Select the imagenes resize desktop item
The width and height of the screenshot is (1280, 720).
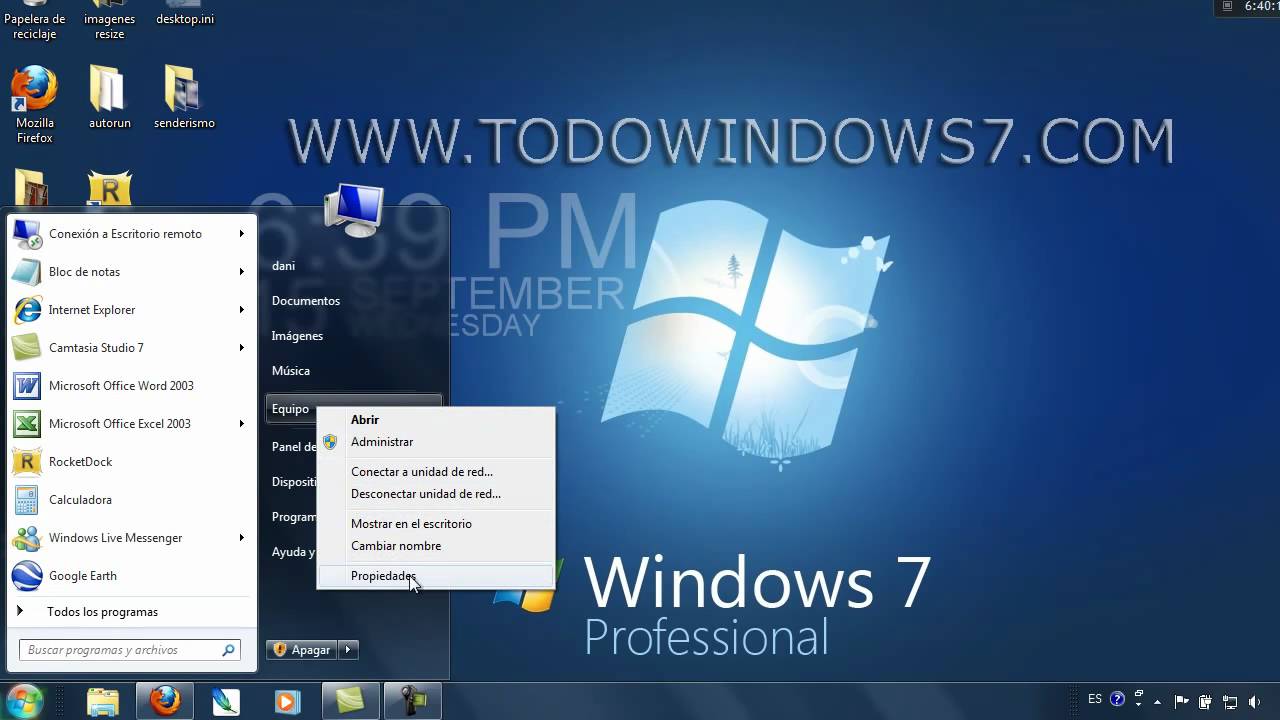click(x=109, y=20)
